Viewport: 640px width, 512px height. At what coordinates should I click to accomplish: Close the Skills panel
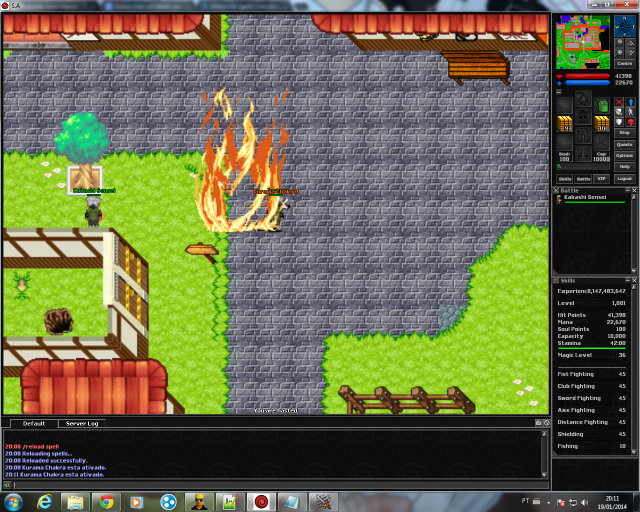634,280
